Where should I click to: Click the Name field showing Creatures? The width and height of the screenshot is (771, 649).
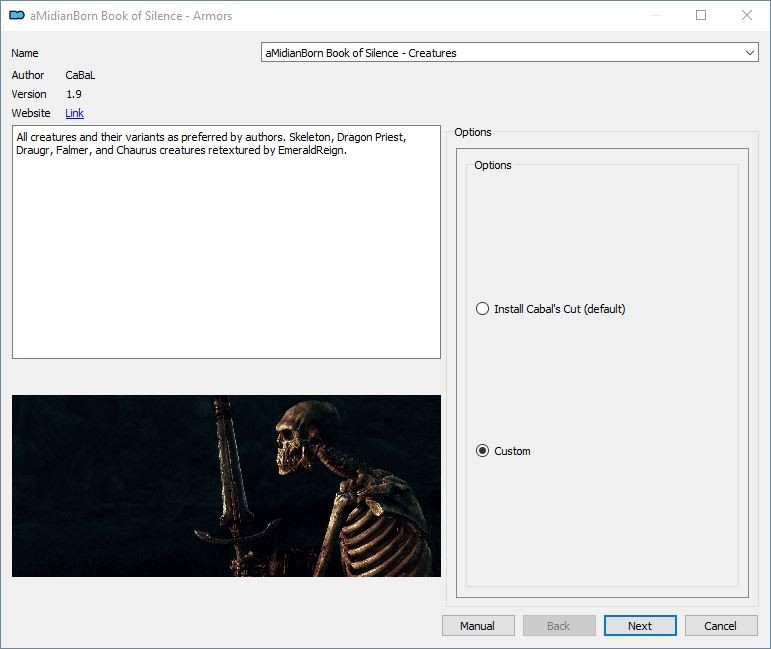(509, 53)
